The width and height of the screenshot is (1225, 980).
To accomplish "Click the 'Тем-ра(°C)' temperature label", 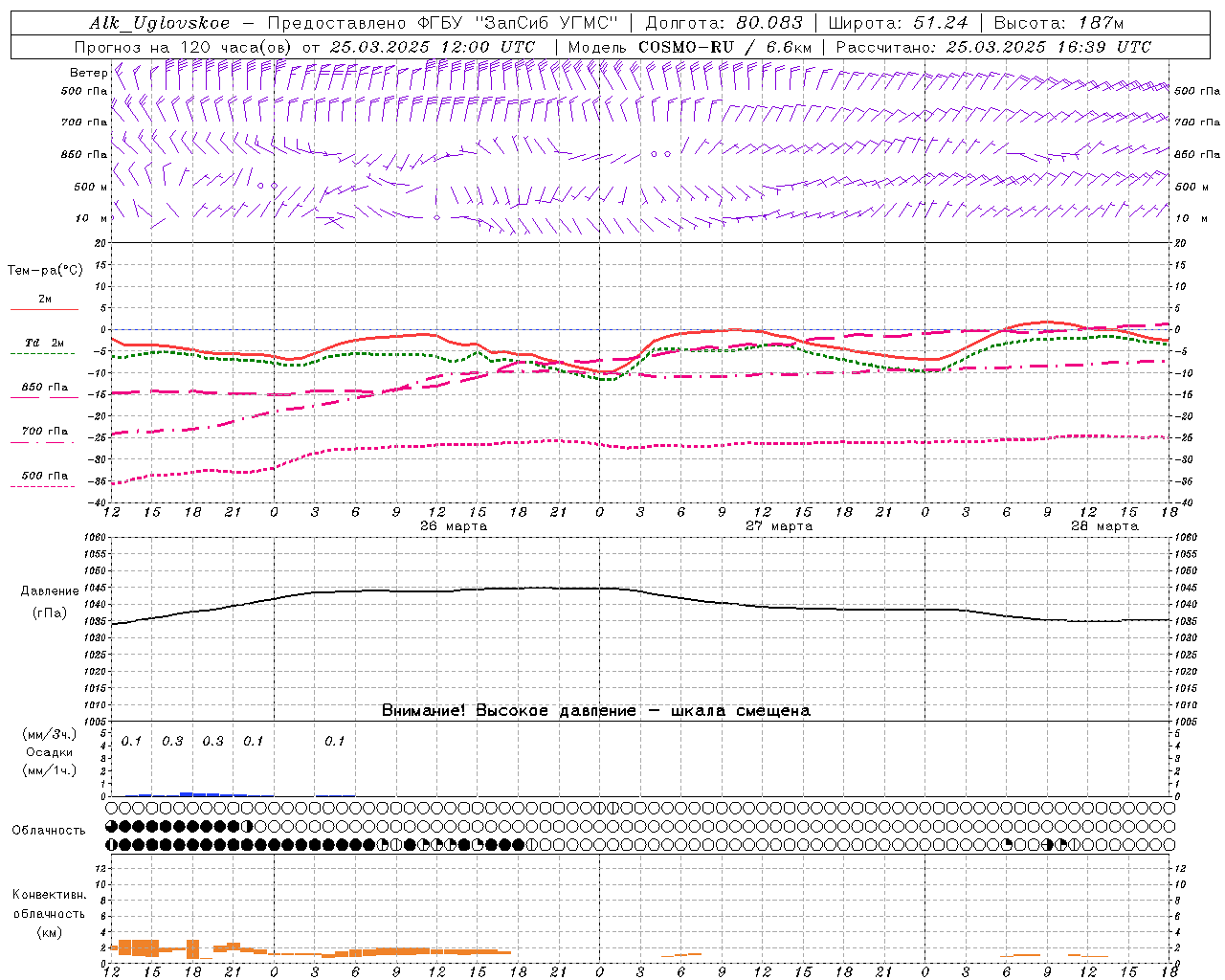I will [45, 271].
